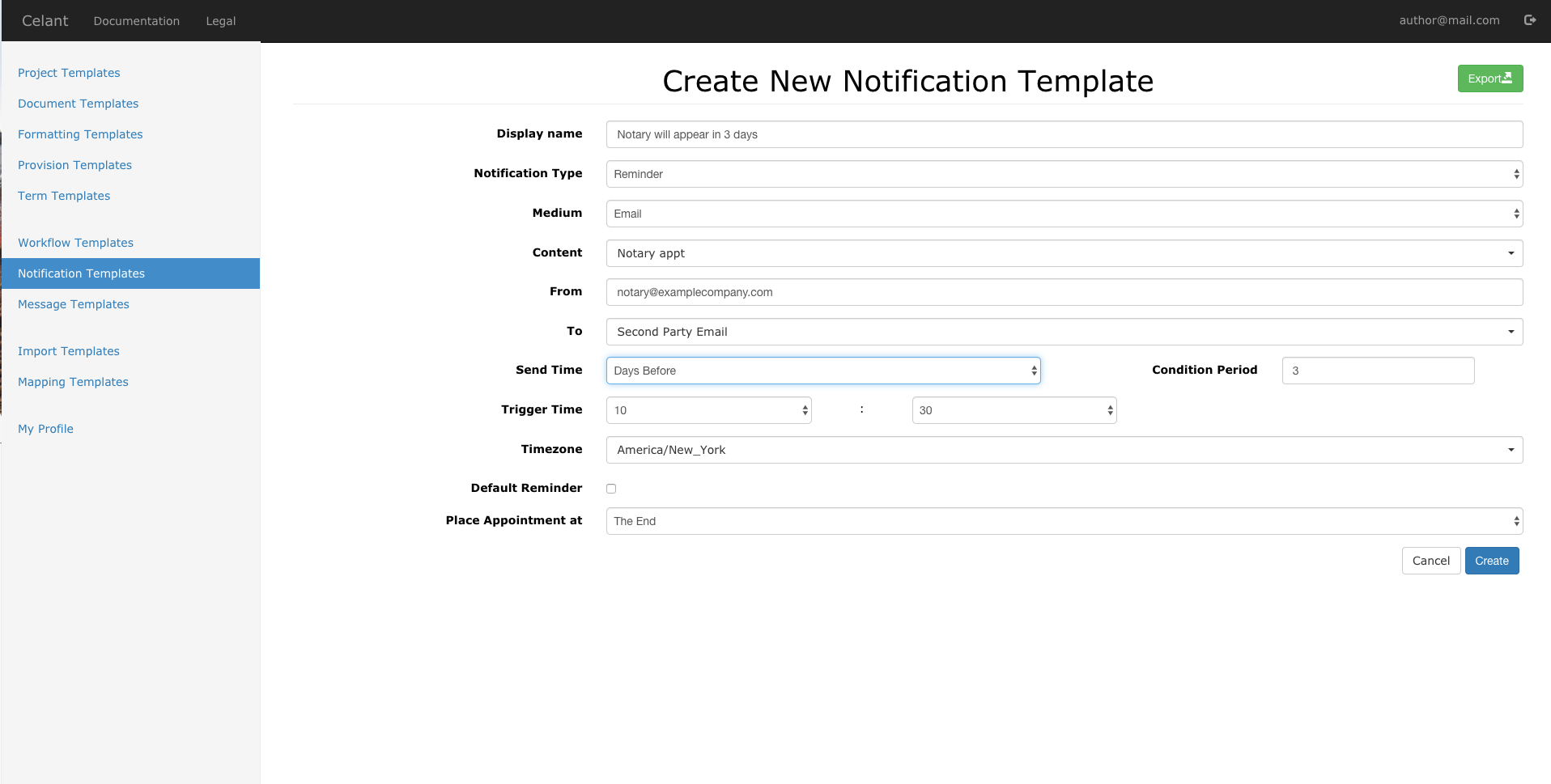Open the Medium dropdown

coord(1064,214)
